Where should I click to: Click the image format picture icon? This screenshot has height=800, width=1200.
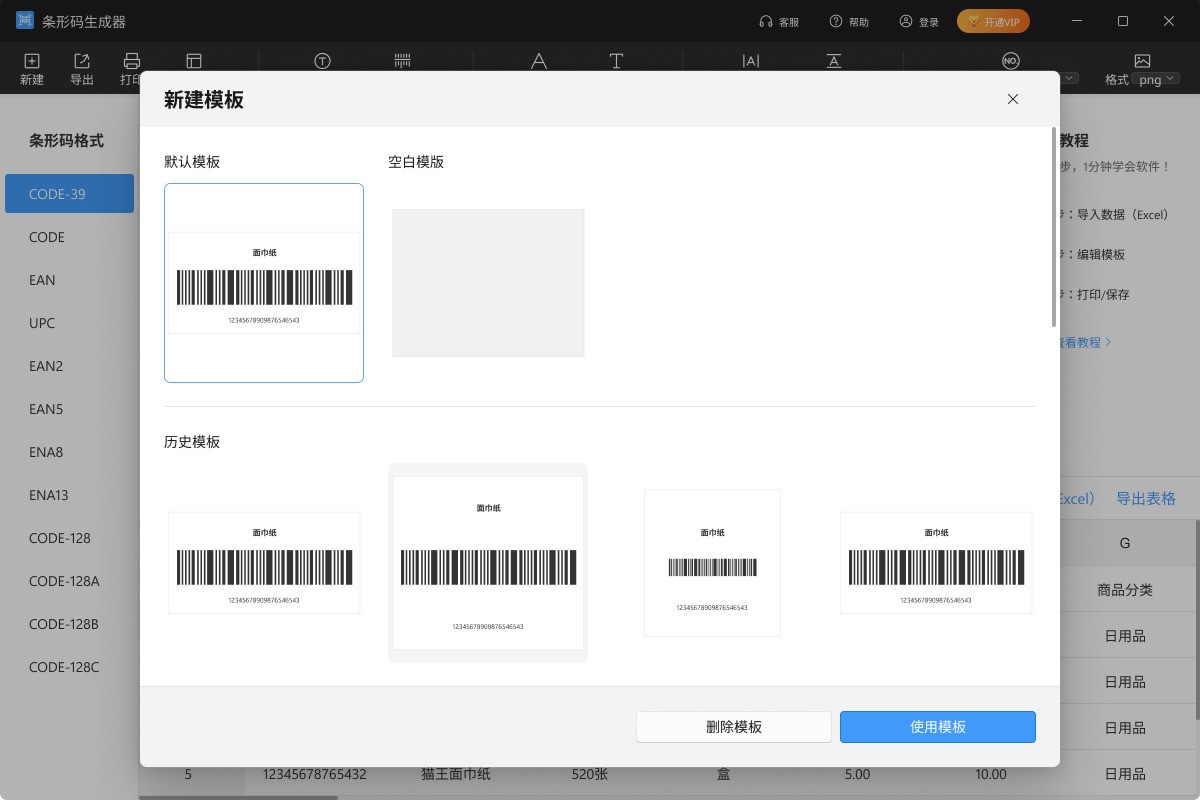pyautogui.click(x=1142, y=61)
